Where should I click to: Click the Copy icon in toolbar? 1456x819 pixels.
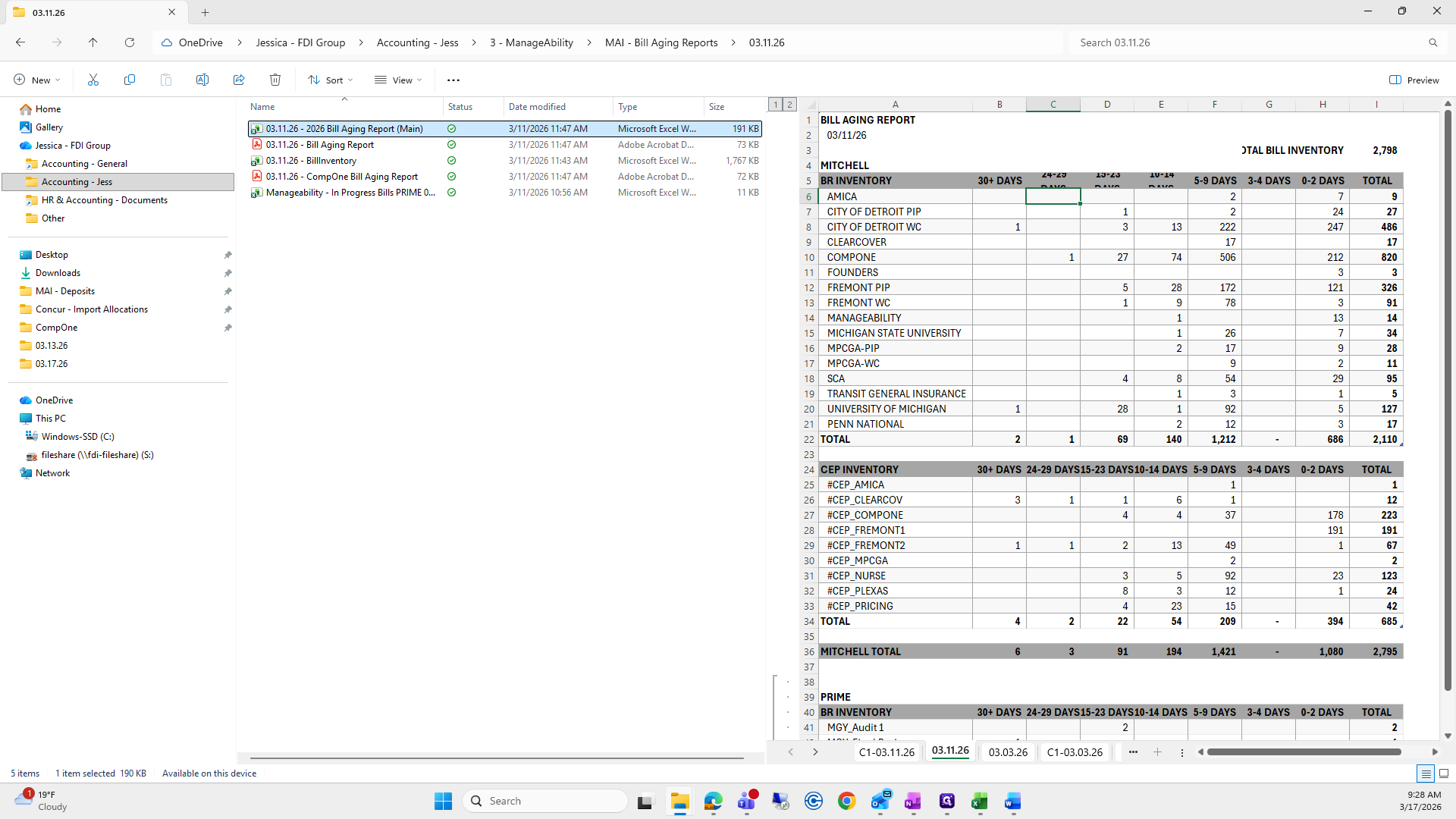click(130, 80)
